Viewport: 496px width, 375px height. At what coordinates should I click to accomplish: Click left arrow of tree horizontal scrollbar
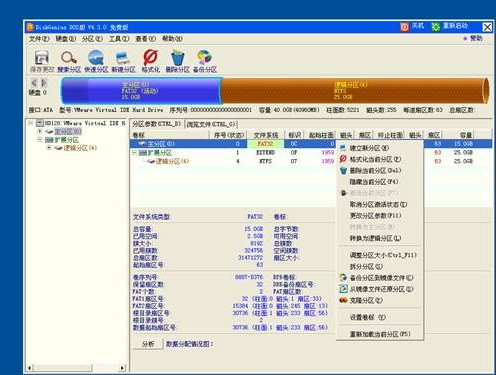[30, 368]
